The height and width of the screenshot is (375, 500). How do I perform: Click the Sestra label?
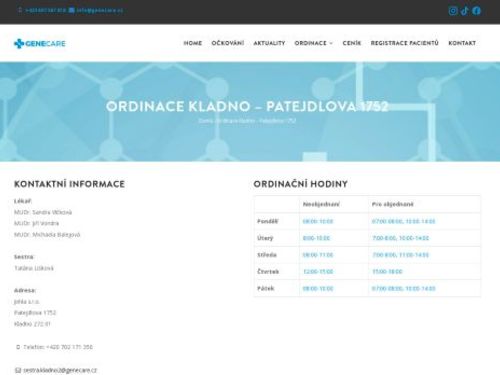[x=24, y=257]
